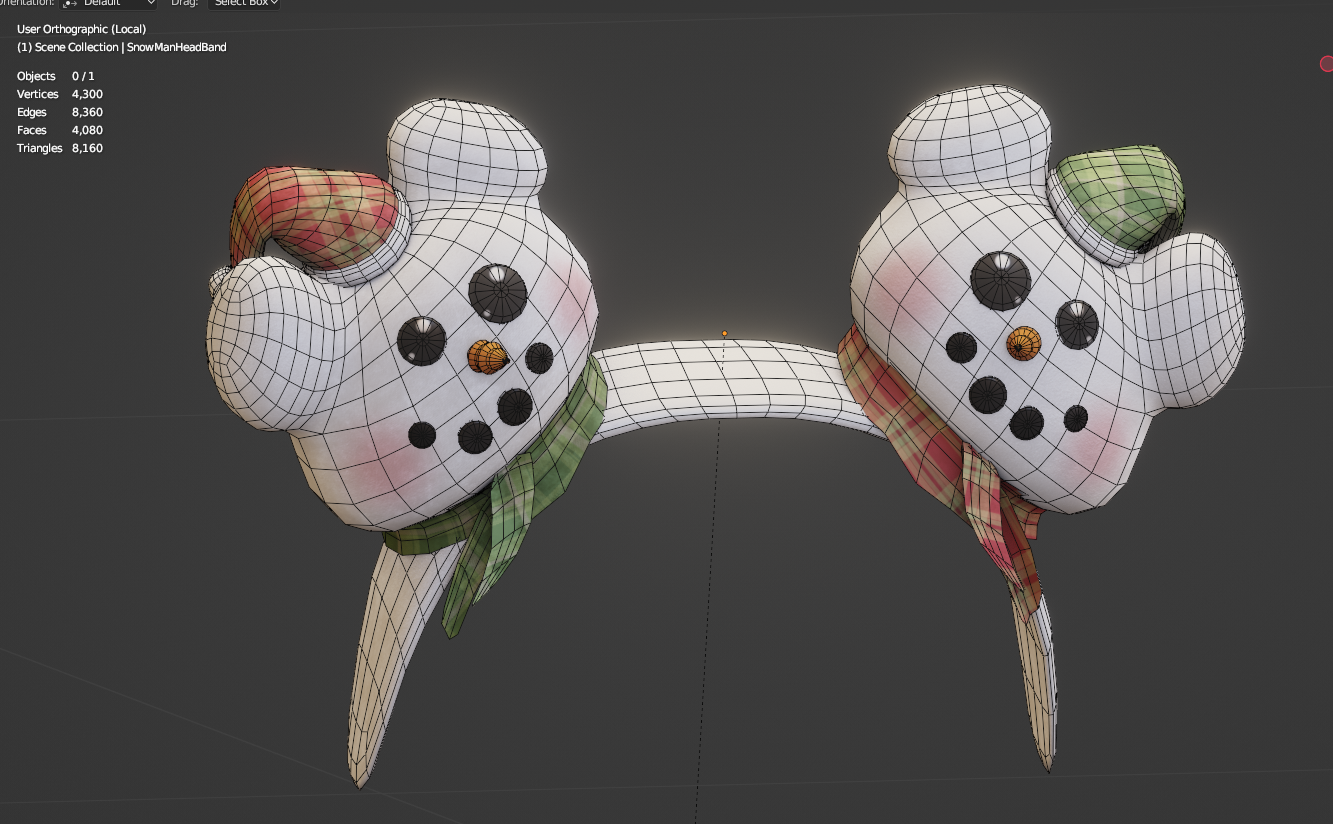Click the right snowman's orange carrot nose
This screenshot has height=824, width=1333.
tap(1024, 344)
